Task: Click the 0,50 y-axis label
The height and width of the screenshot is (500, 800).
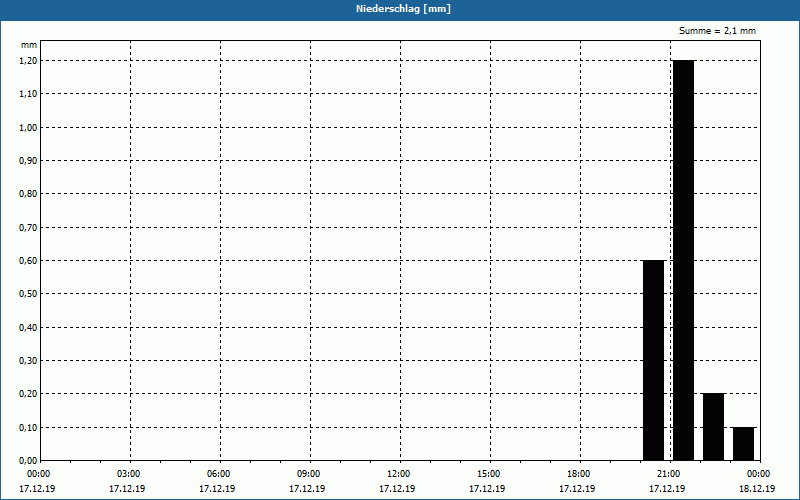Action: pyautogui.click(x=28, y=294)
